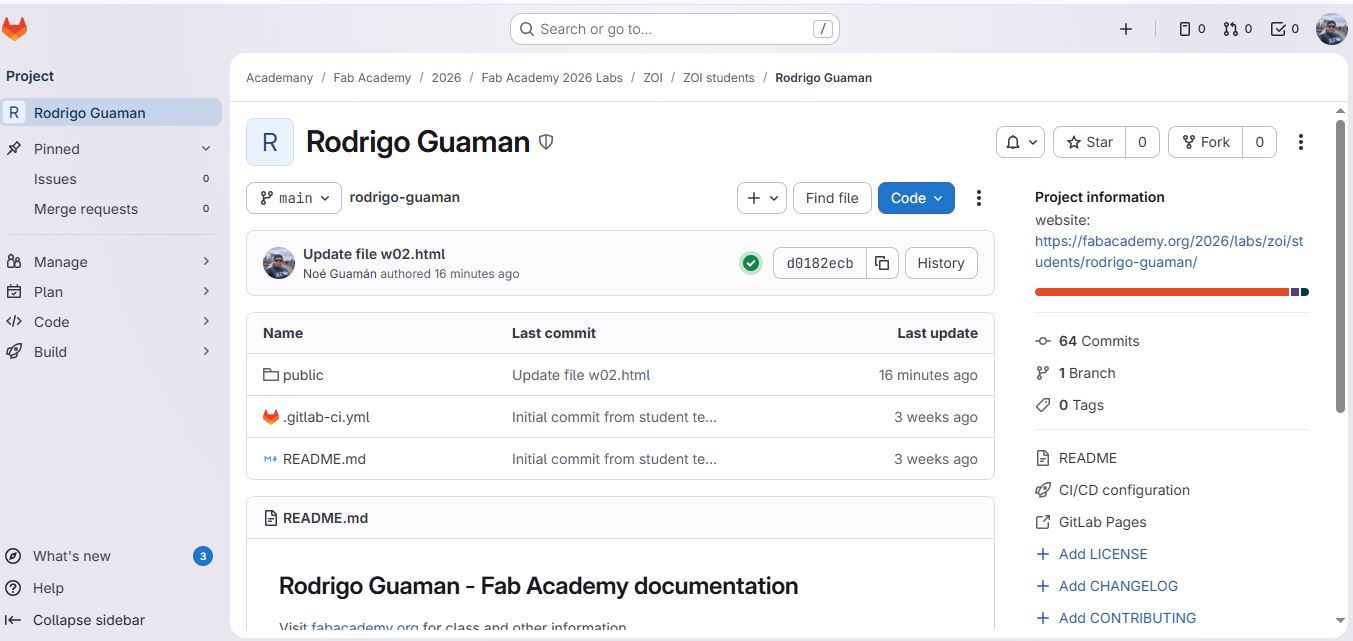Open the user avatar menu
Screen dimensions: 1353x641
point(1331,29)
